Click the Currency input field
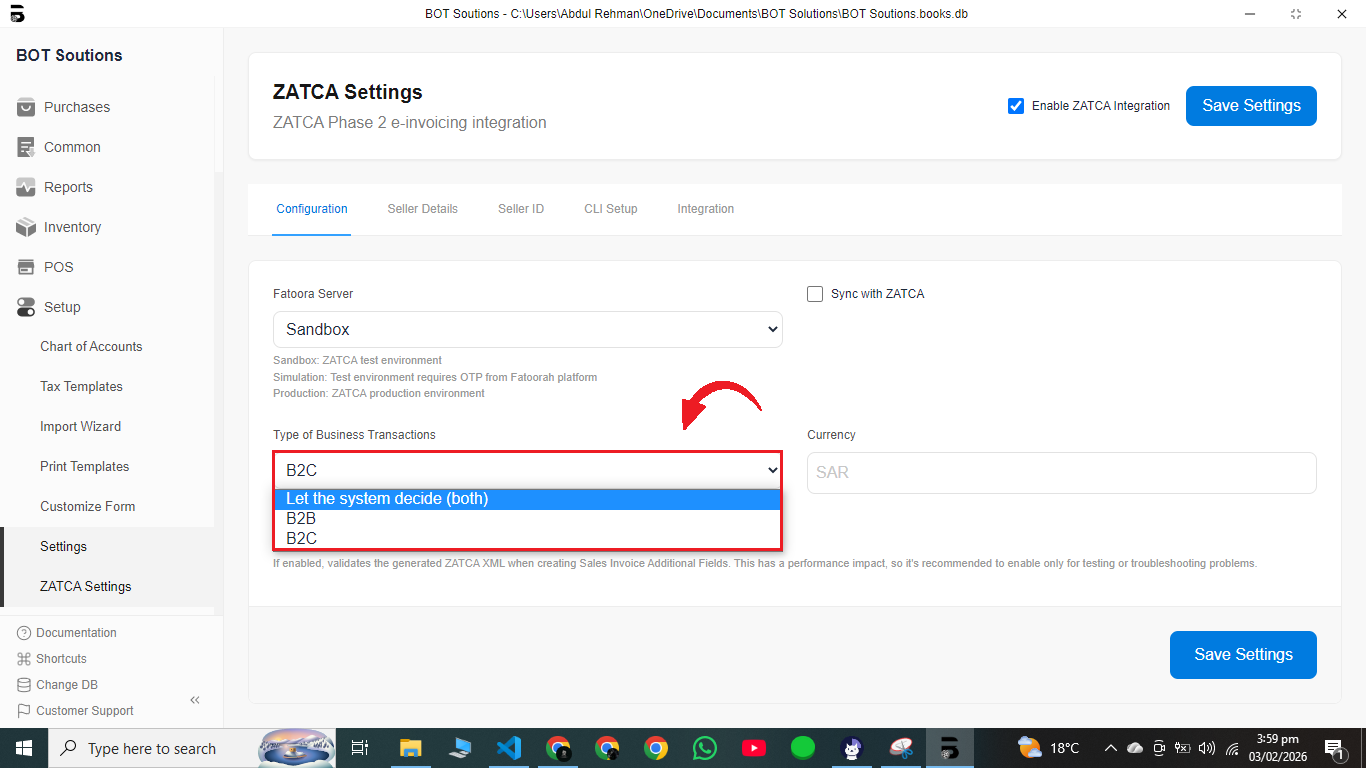This screenshot has width=1366, height=768. point(1061,472)
